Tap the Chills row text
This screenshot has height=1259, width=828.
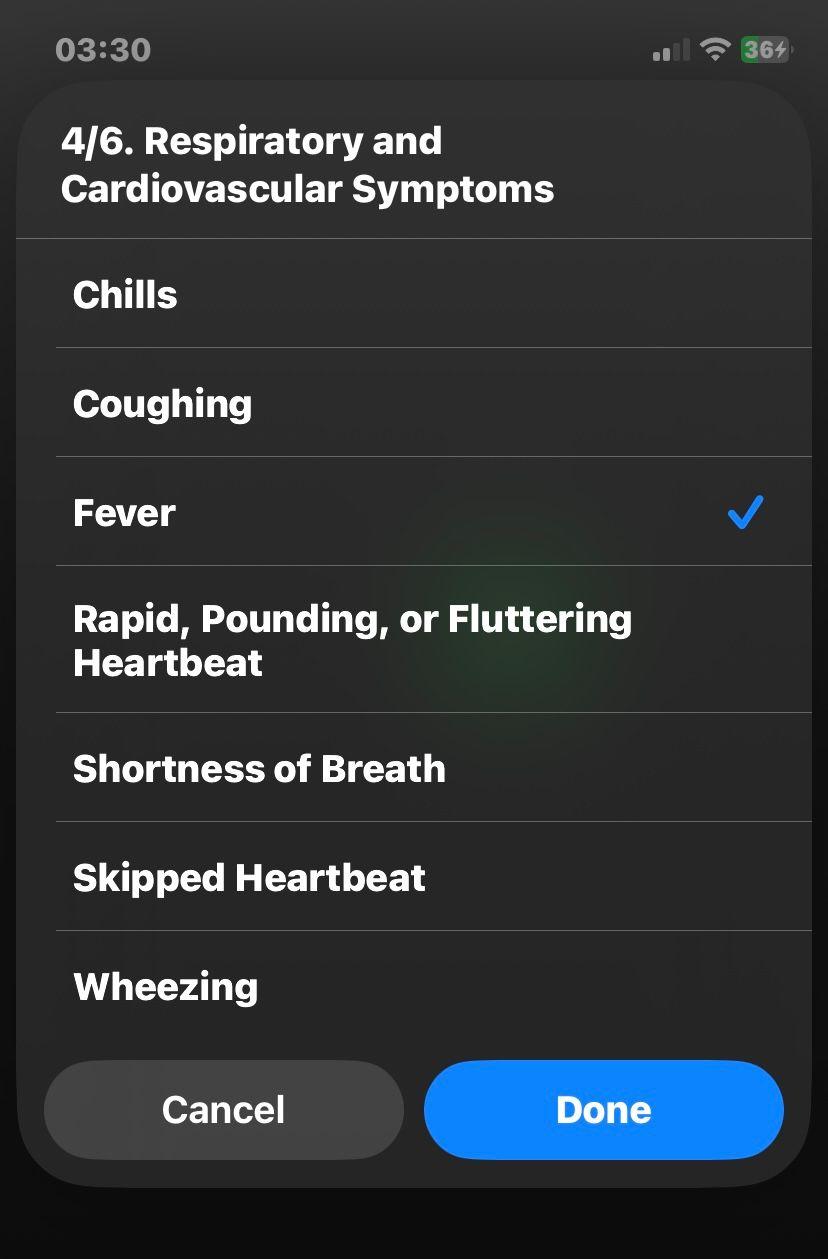click(124, 294)
